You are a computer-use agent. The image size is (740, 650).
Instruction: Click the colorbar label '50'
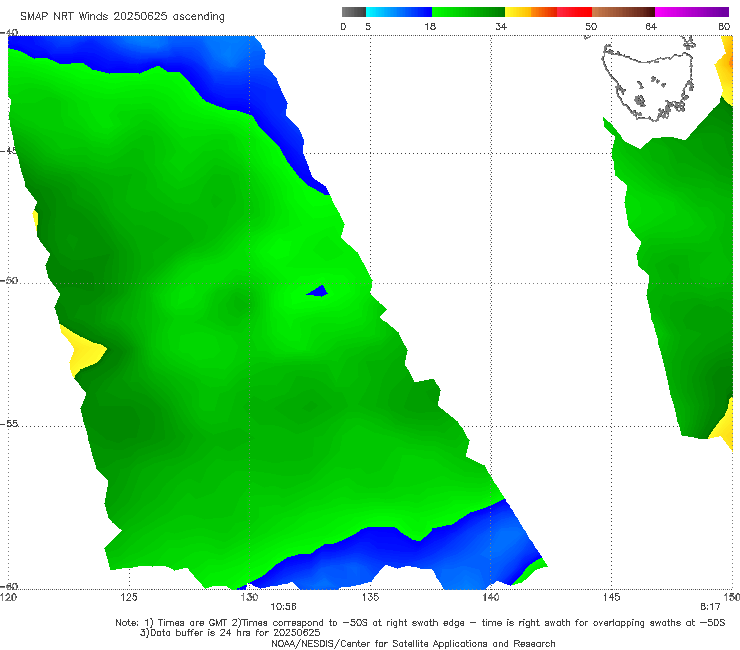pos(591,26)
